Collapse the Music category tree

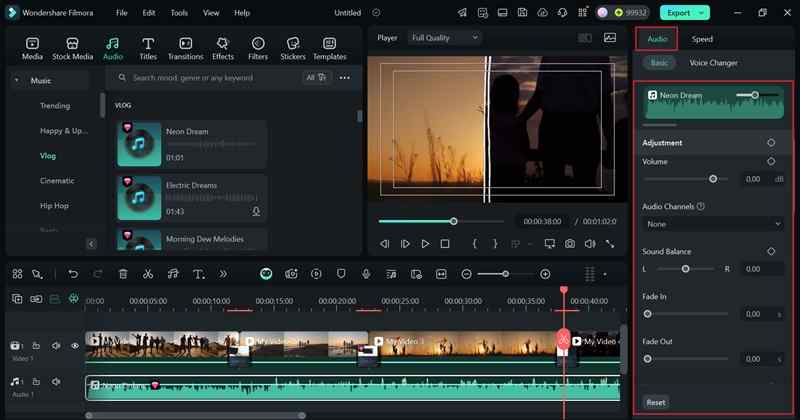pyautogui.click(x=17, y=81)
